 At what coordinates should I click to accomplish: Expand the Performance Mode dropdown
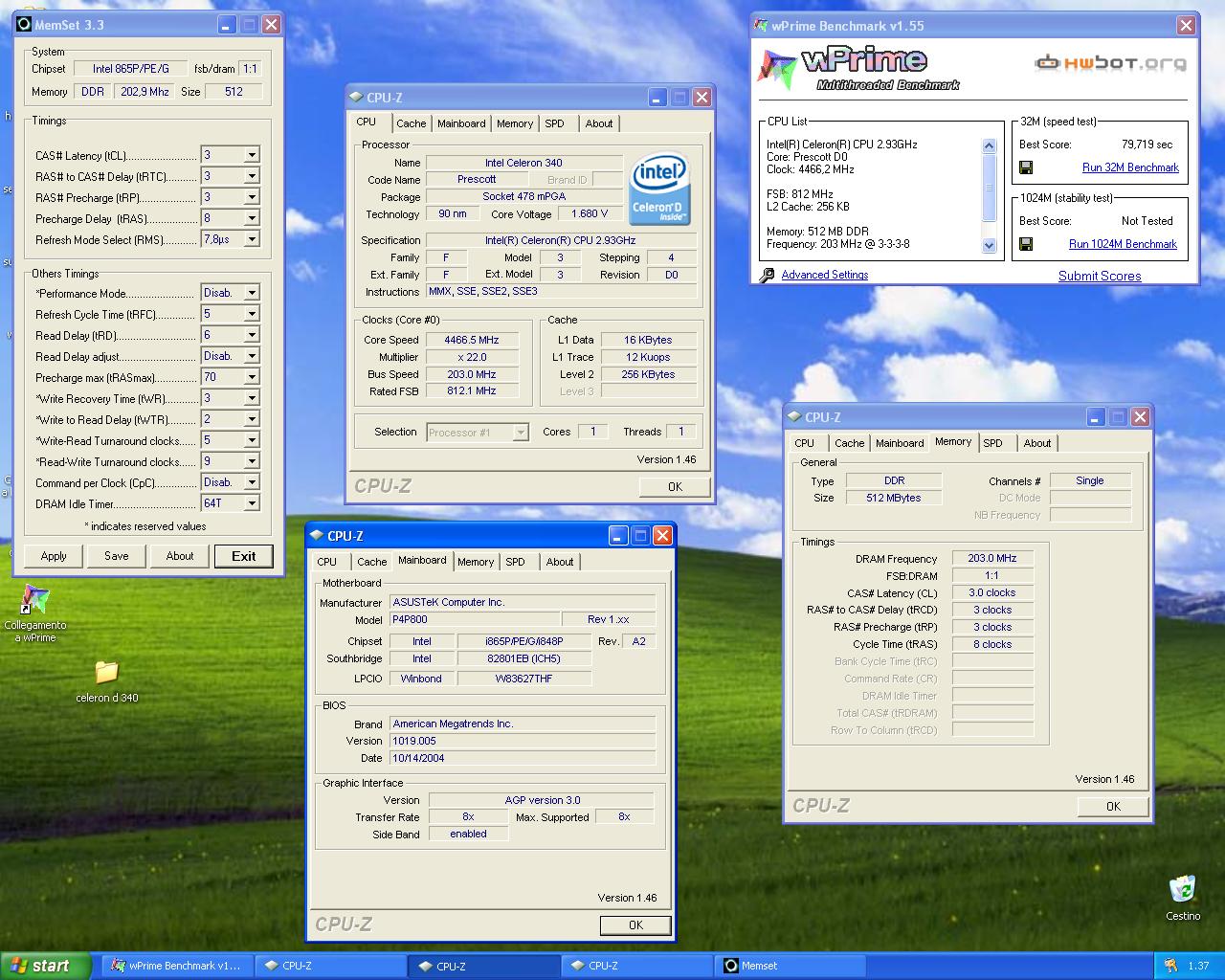(x=252, y=293)
